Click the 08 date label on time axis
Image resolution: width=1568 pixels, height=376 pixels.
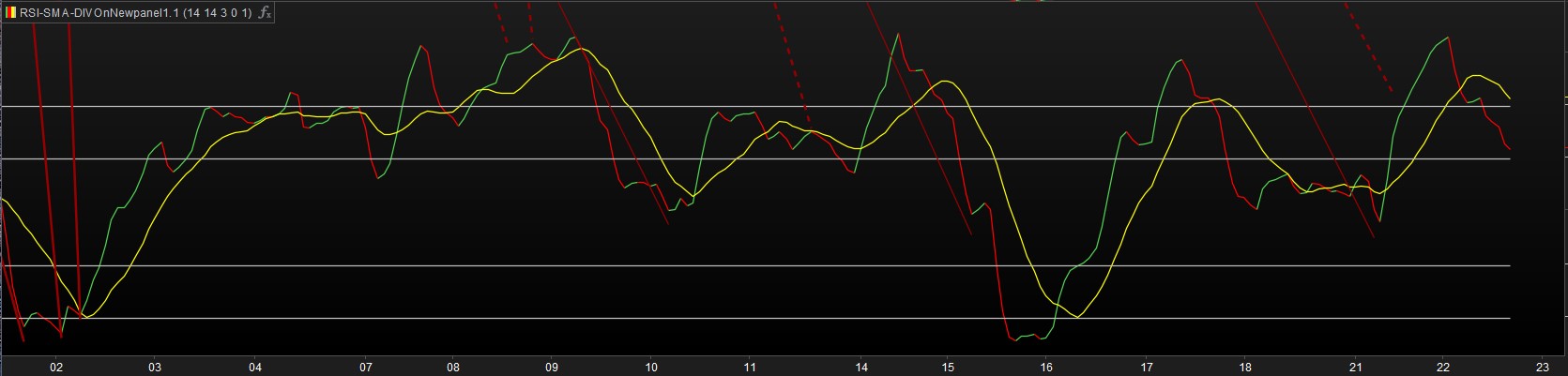pyautogui.click(x=452, y=368)
